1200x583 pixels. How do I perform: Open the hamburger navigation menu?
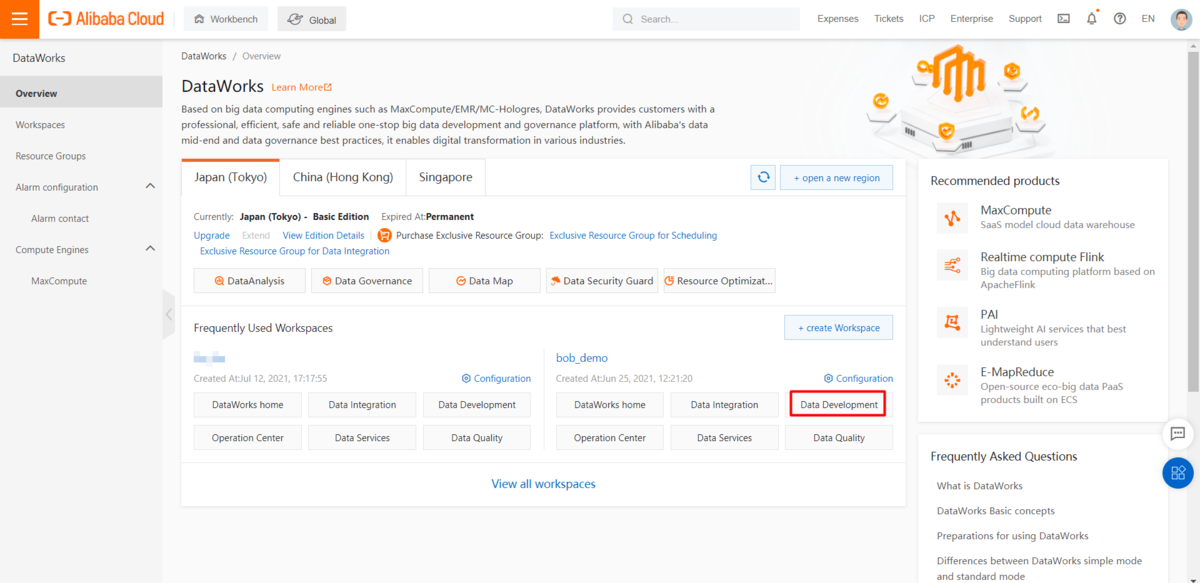point(19,19)
